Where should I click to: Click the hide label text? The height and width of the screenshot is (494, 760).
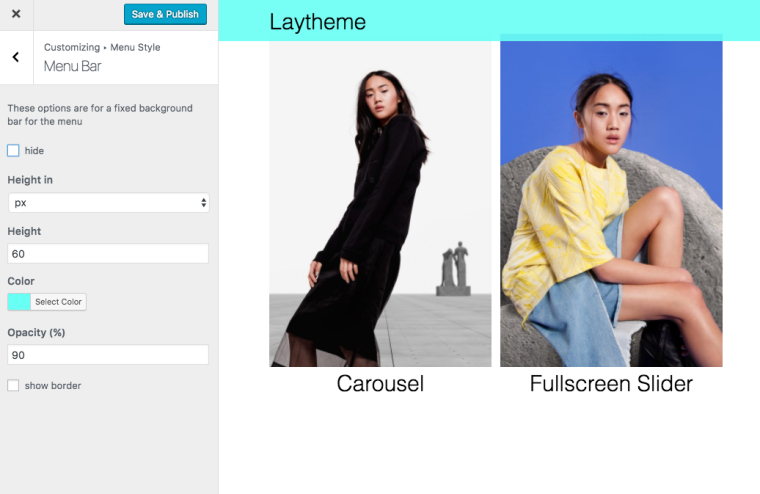pos(34,151)
